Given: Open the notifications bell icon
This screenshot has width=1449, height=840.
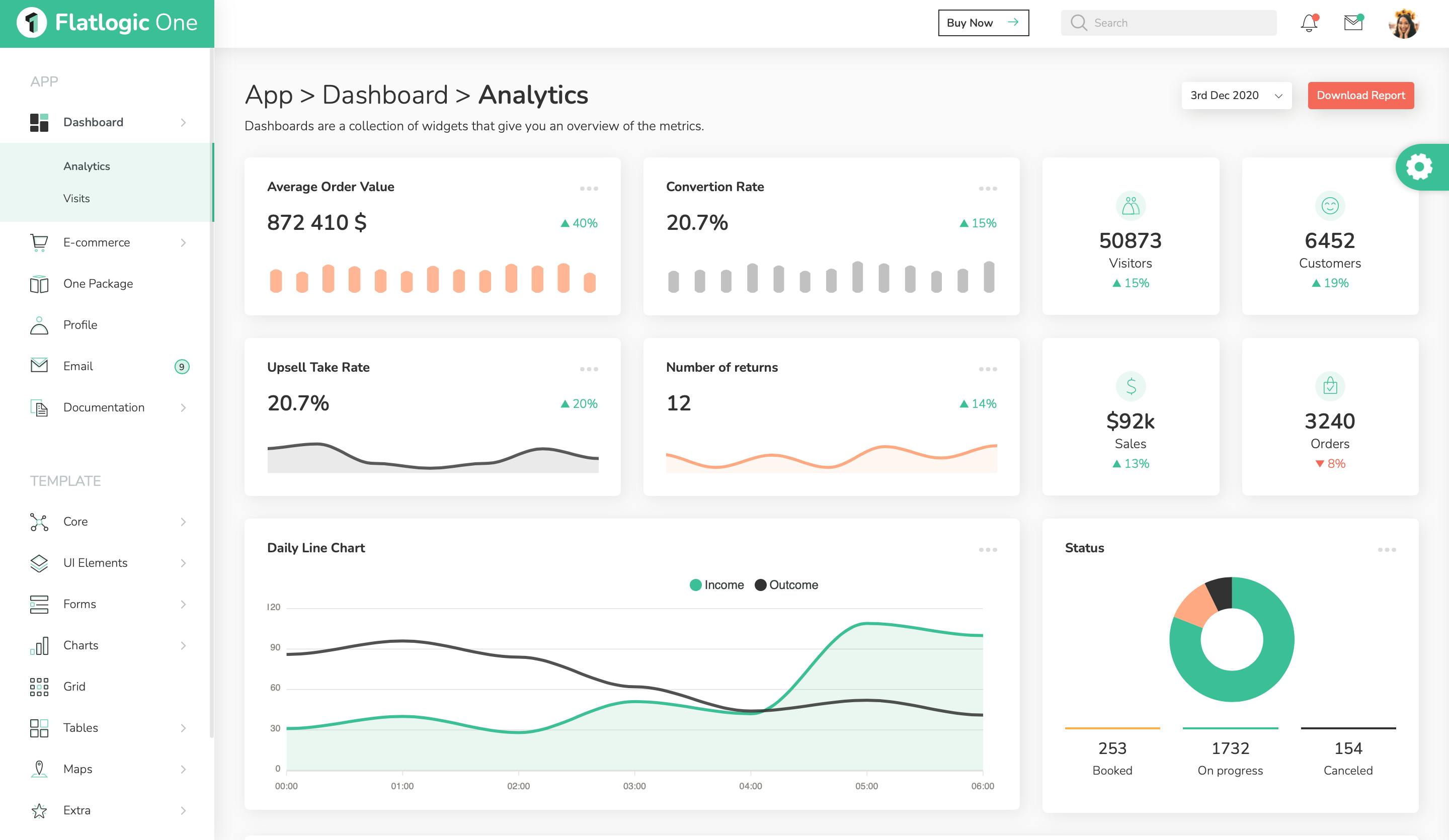Looking at the screenshot, I should 1309,23.
